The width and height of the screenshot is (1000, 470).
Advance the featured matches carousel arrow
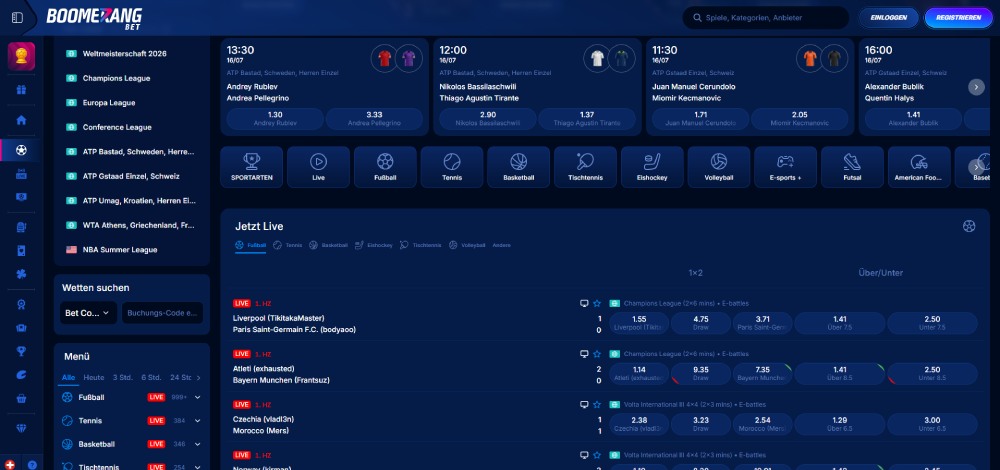coord(976,87)
